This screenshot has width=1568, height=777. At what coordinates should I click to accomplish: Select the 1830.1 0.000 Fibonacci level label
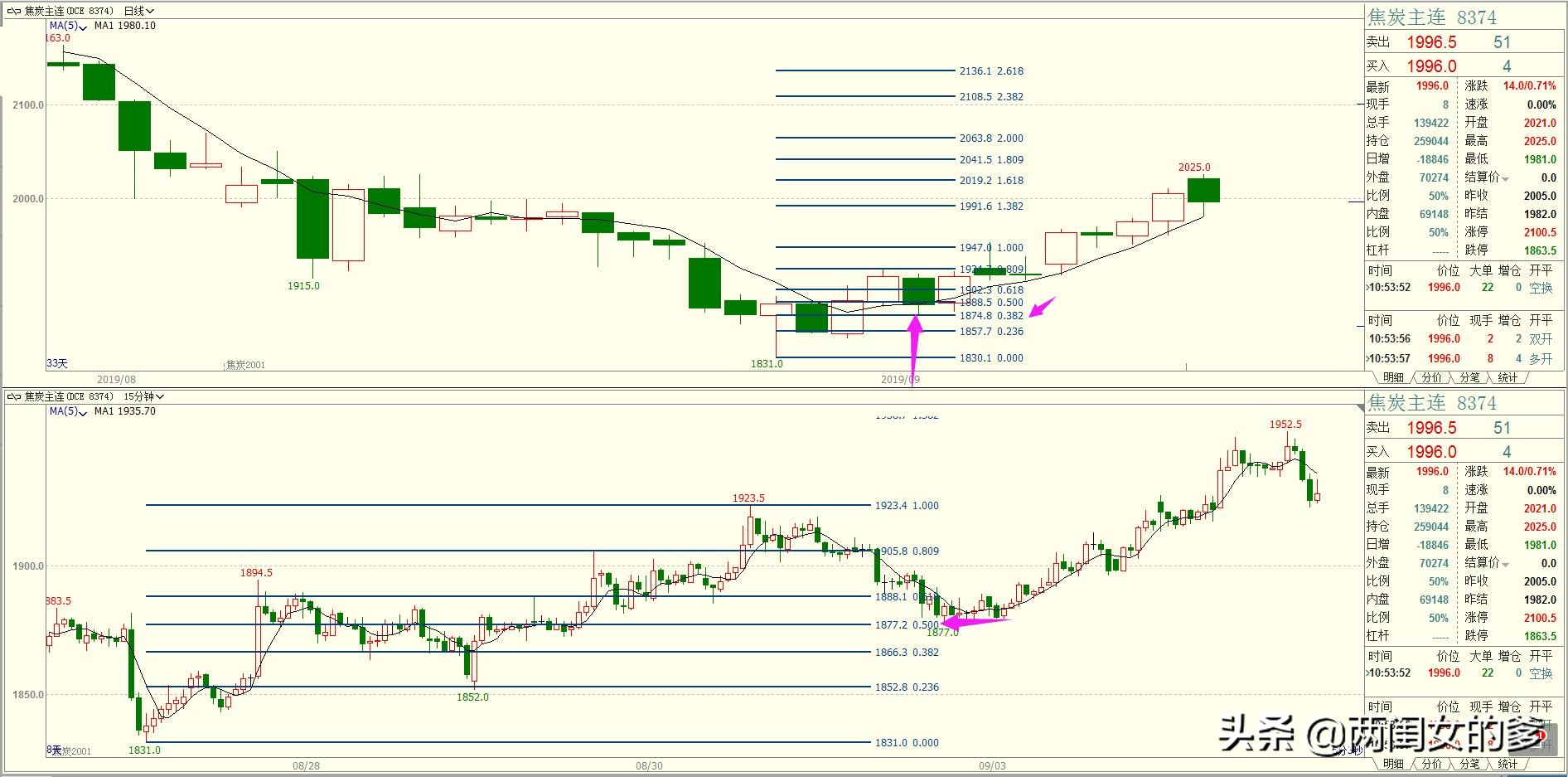pyautogui.click(x=991, y=358)
